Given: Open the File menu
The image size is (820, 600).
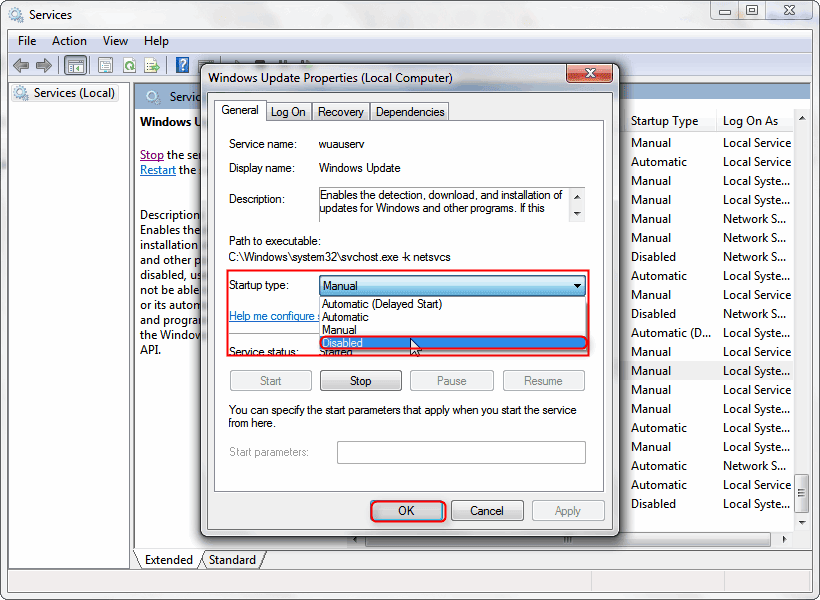Looking at the screenshot, I should click(27, 41).
